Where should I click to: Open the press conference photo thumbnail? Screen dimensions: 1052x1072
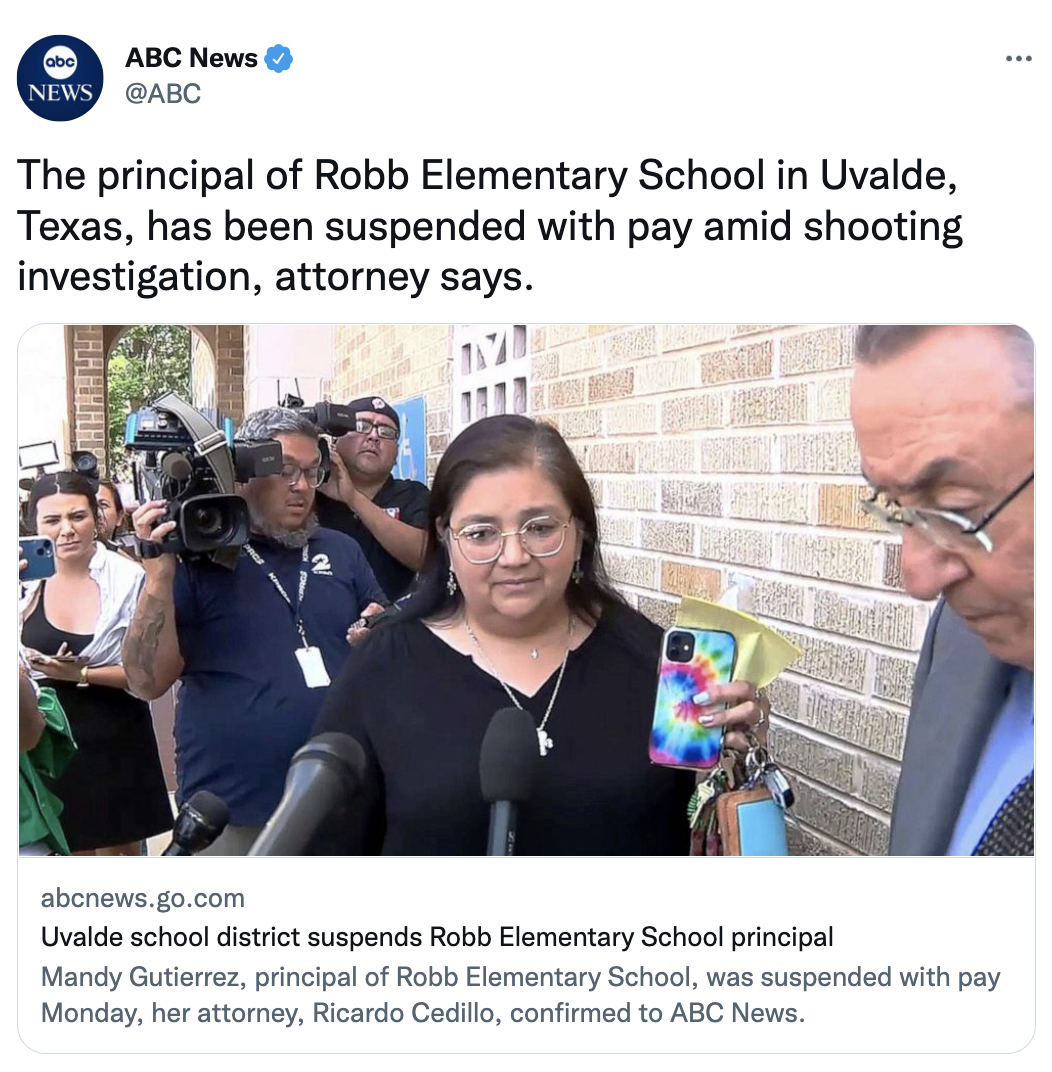pos(526,590)
